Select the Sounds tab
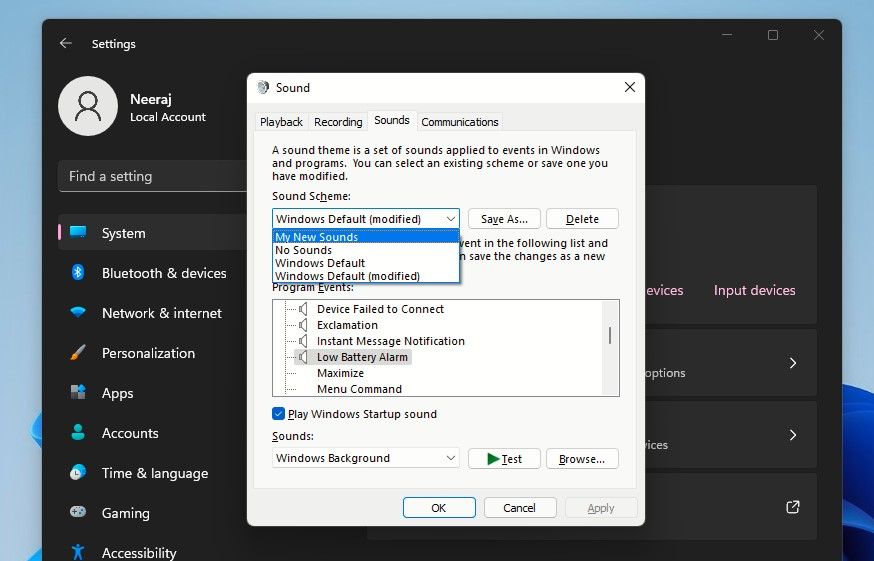 coord(392,120)
